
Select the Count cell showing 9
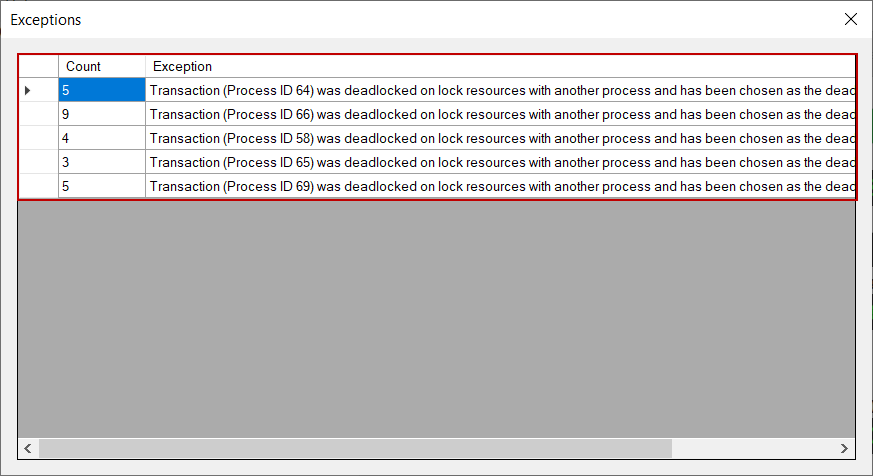(101, 114)
